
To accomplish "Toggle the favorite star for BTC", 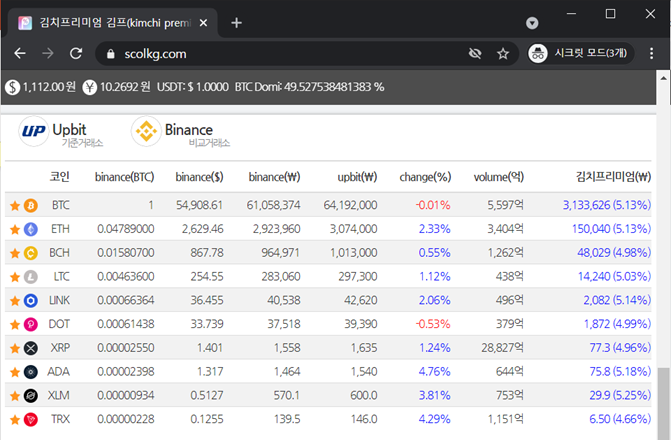I will click(x=15, y=206).
